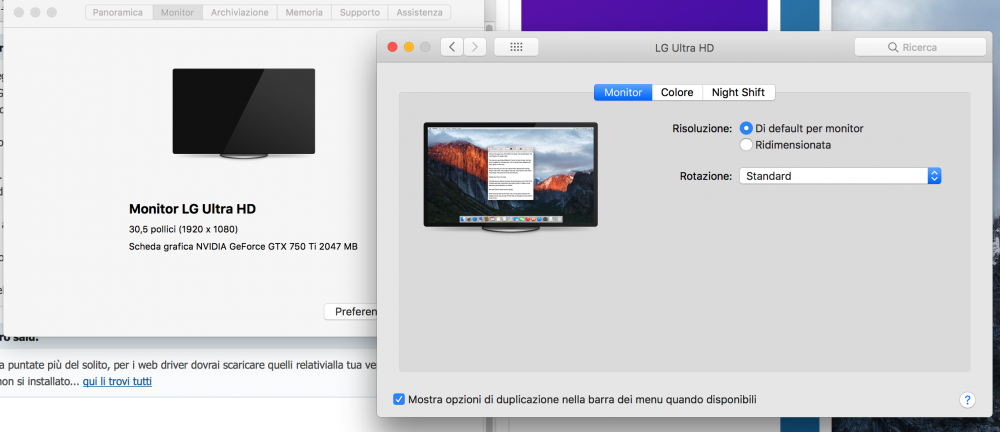This screenshot has width=1000, height=432.
Task: Open the Archiviazione tab
Action: pyautogui.click(x=240, y=12)
